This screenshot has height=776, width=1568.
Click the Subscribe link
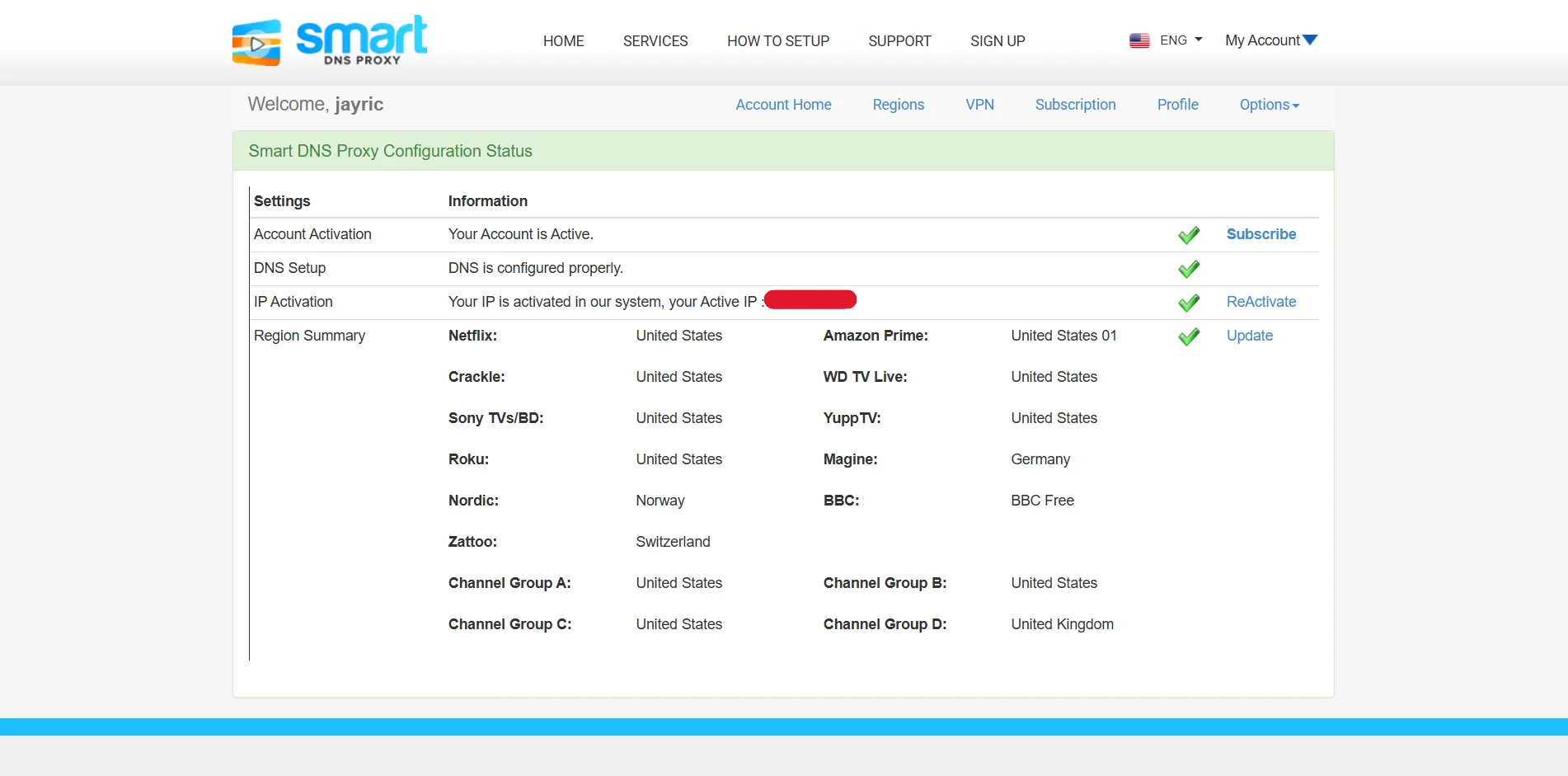click(x=1261, y=234)
